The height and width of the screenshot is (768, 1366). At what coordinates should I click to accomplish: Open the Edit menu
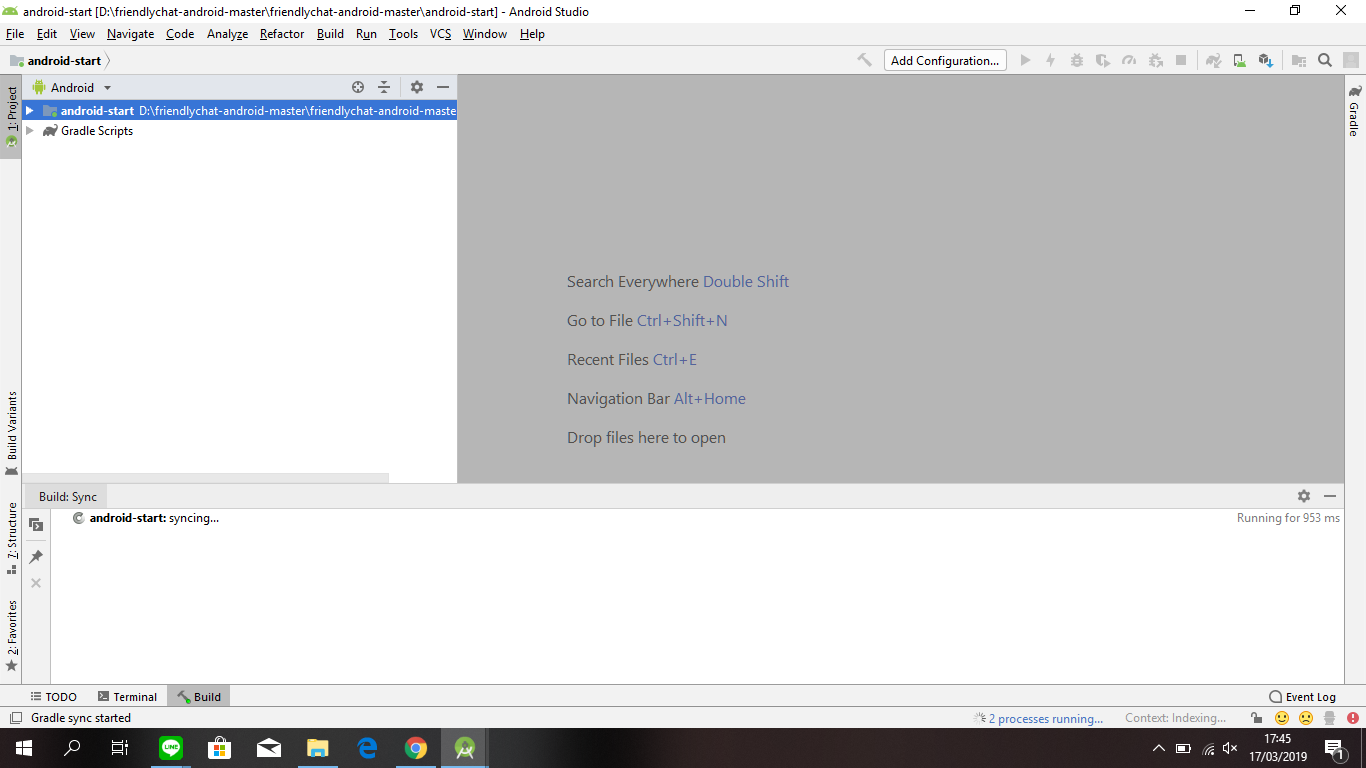tap(47, 34)
